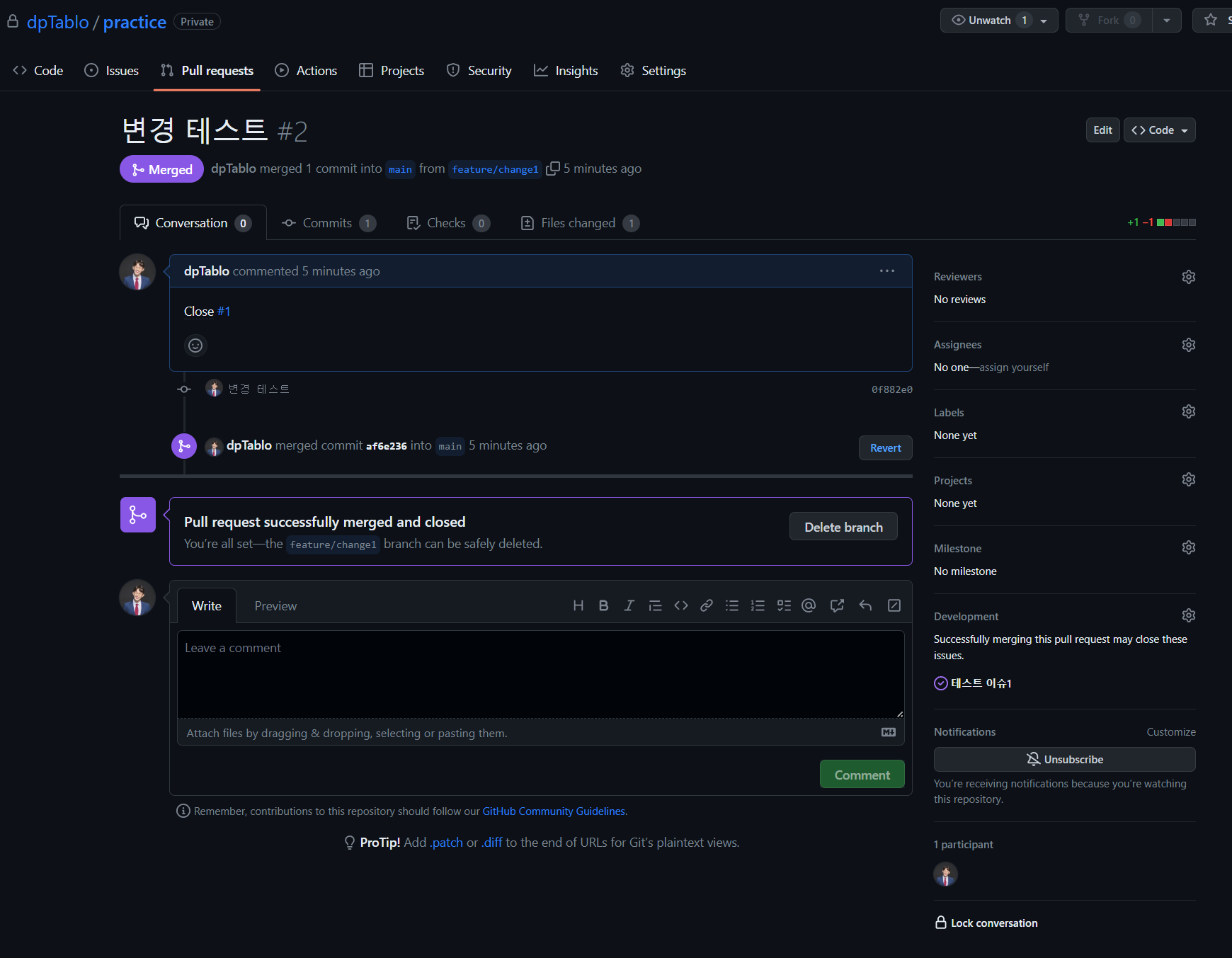The height and width of the screenshot is (958, 1232).
Task: Open commit af6e236
Action: pos(387,446)
